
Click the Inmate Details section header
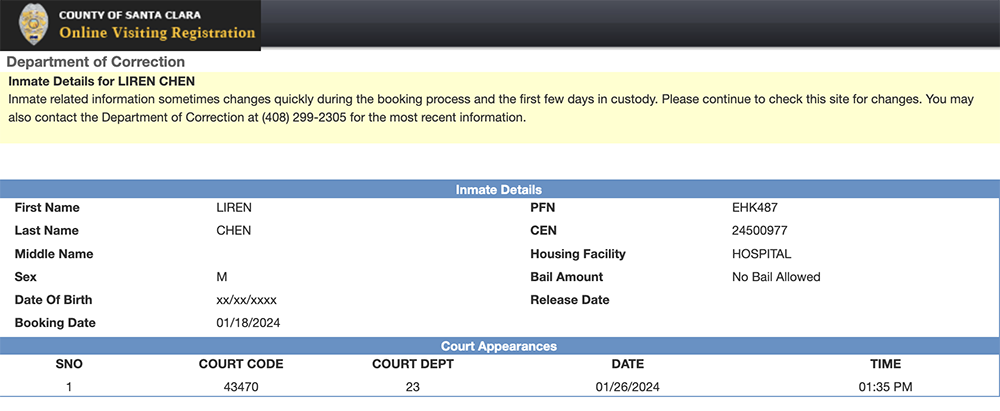click(499, 190)
